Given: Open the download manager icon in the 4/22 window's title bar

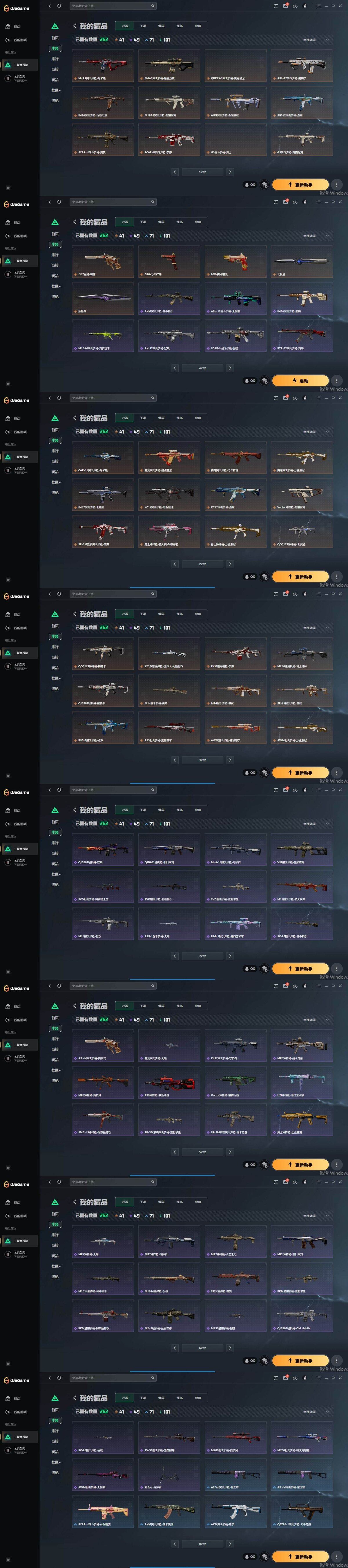Looking at the screenshot, I should (295, 202).
